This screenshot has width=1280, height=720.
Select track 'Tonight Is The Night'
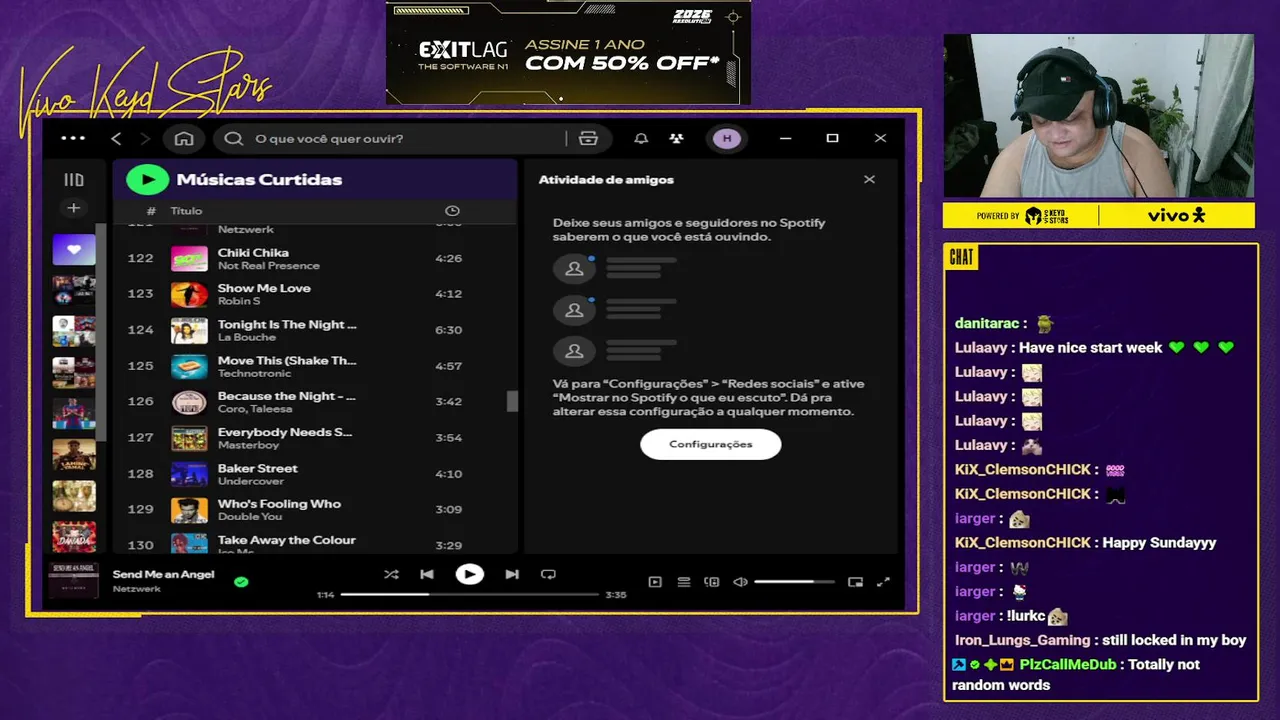coord(287,324)
